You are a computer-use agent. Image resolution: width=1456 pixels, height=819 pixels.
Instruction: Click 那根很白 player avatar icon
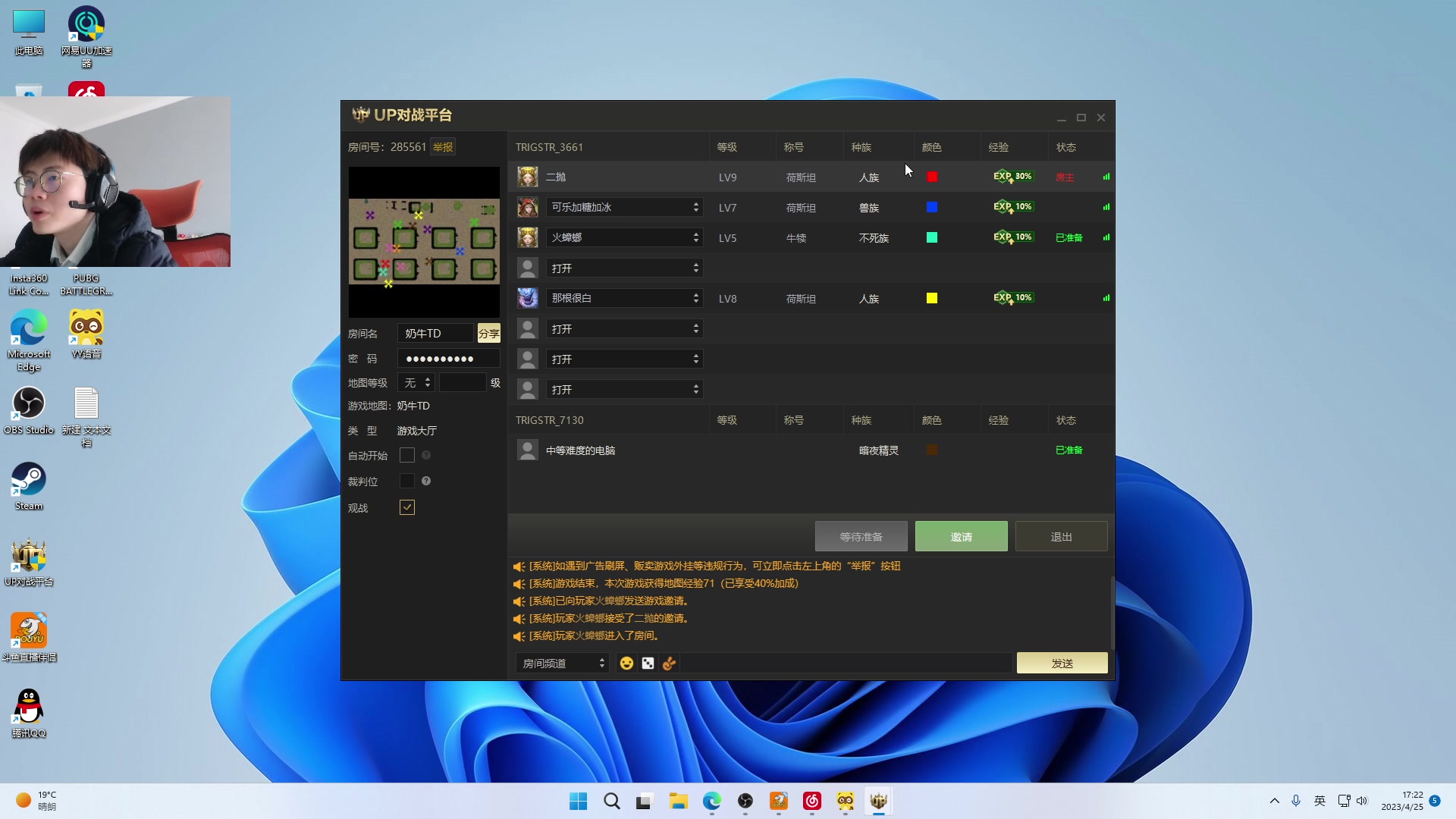point(528,298)
